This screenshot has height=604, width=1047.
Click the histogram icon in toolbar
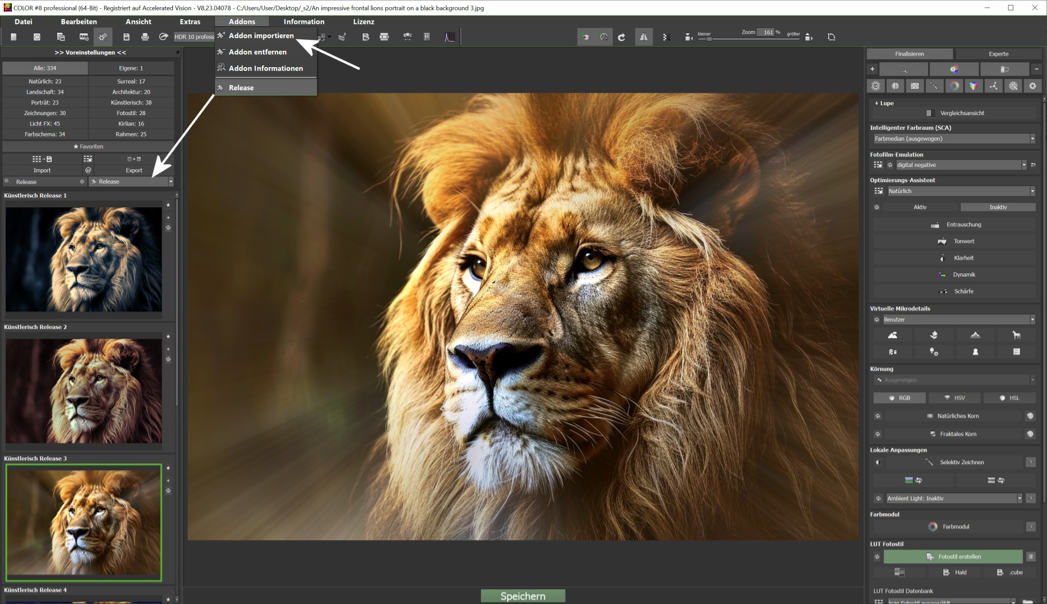point(449,37)
